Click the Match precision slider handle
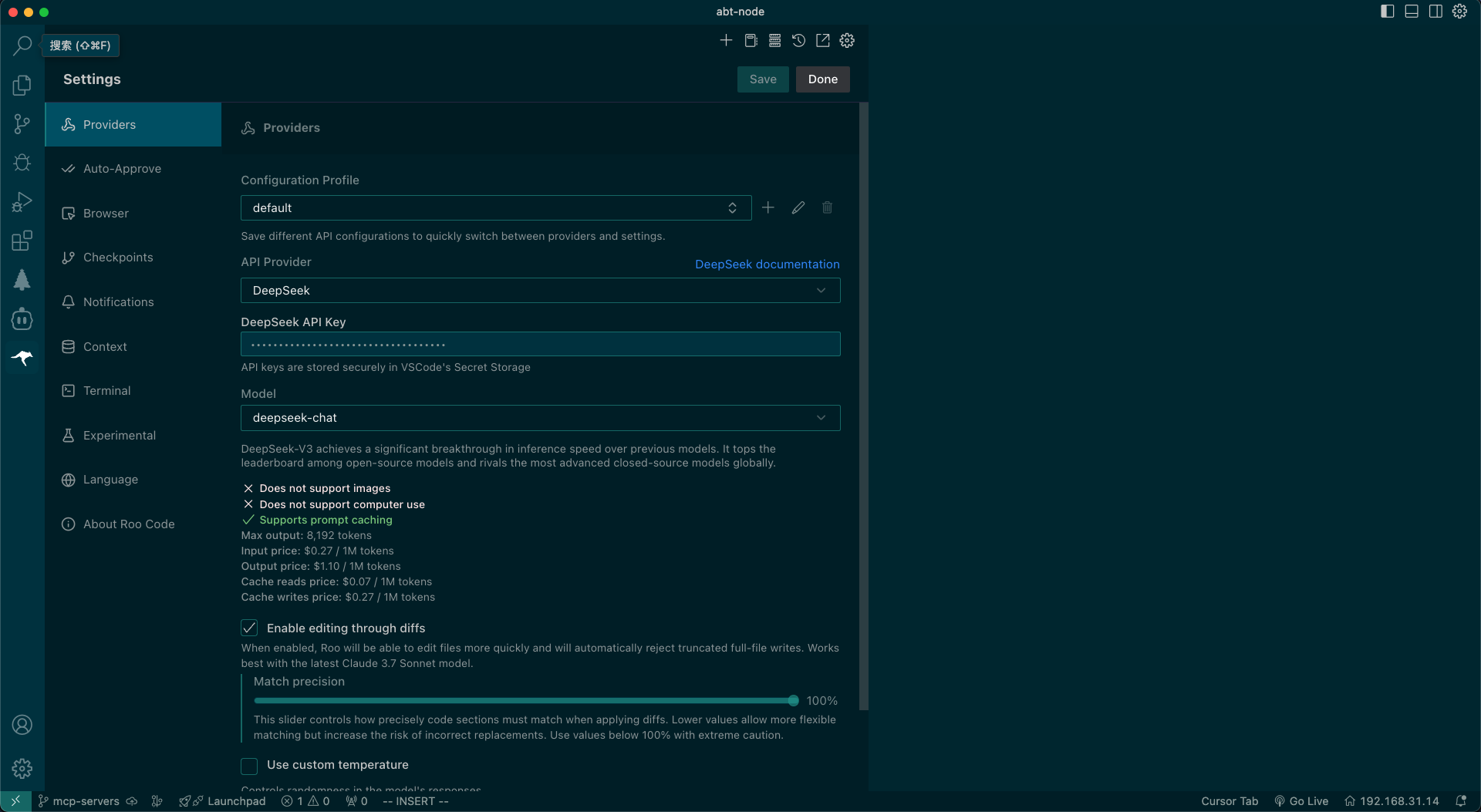The image size is (1481, 812). 793,701
